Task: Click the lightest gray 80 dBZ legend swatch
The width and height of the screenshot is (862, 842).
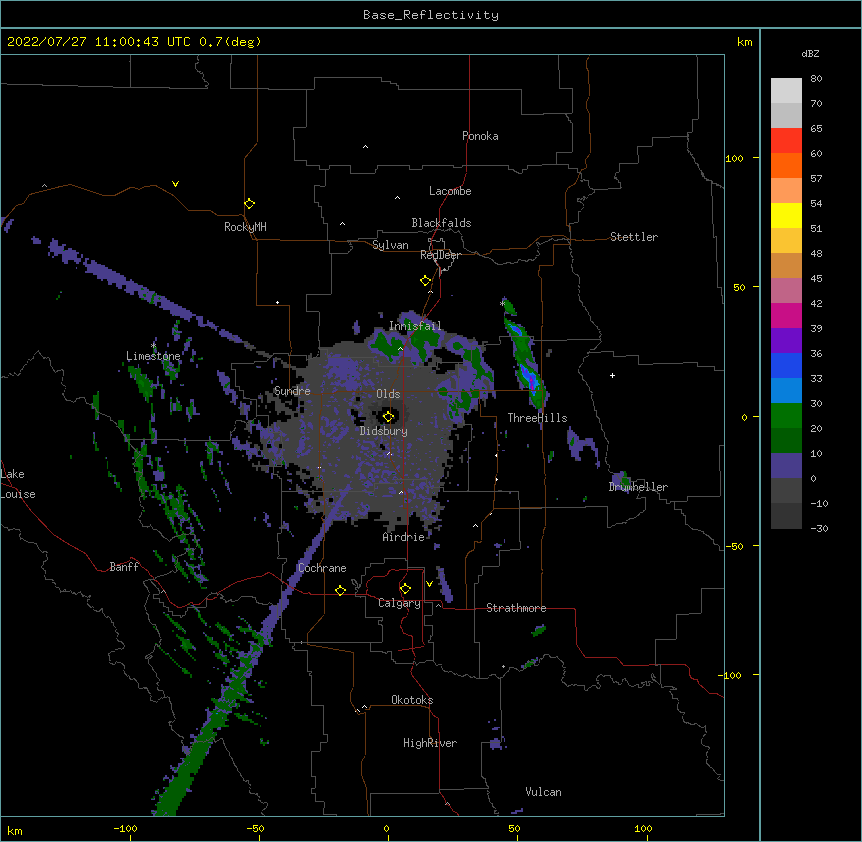Action: point(786,91)
